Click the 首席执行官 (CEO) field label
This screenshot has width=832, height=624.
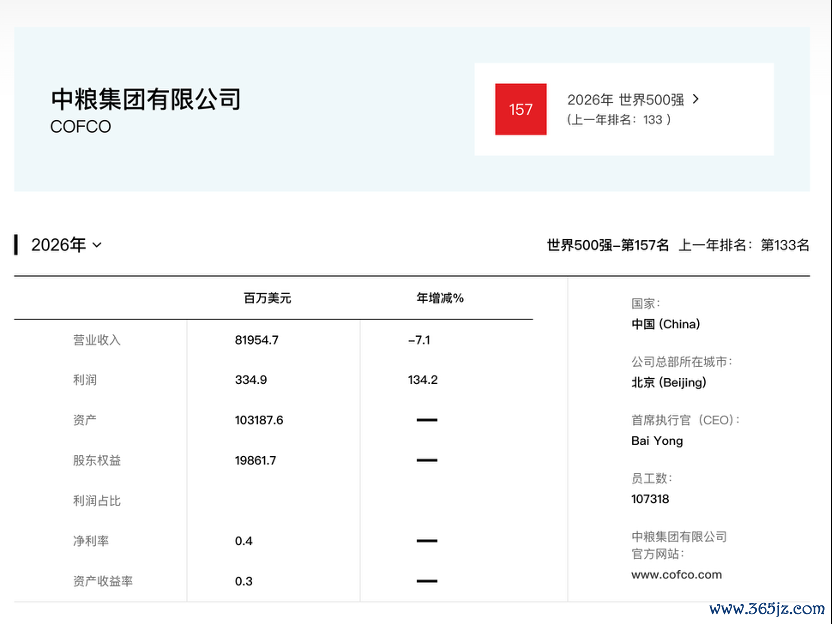pos(685,420)
